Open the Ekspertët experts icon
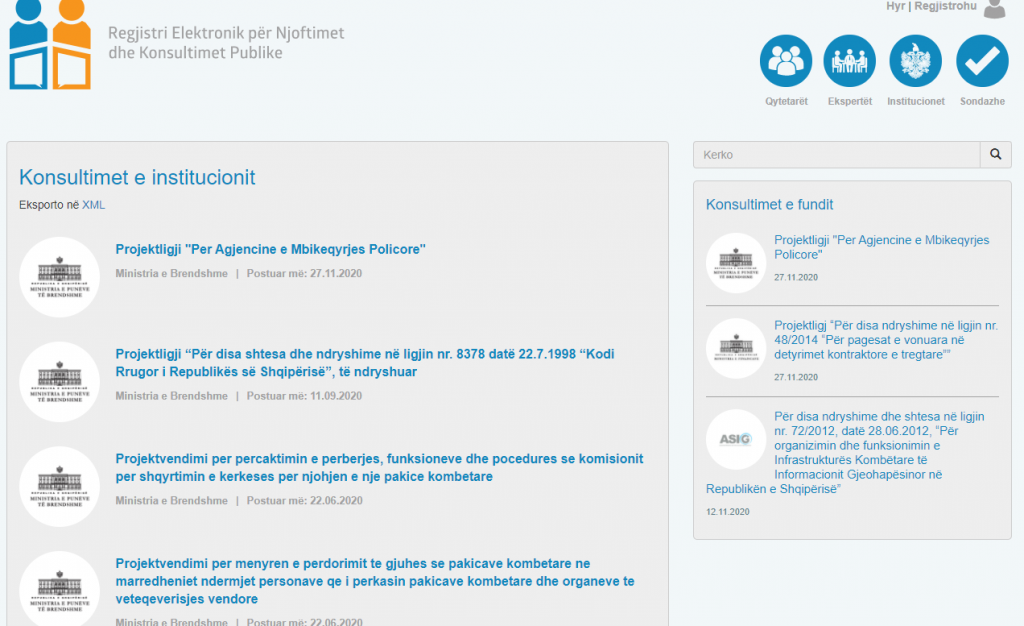1024x626 pixels. click(x=850, y=61)
